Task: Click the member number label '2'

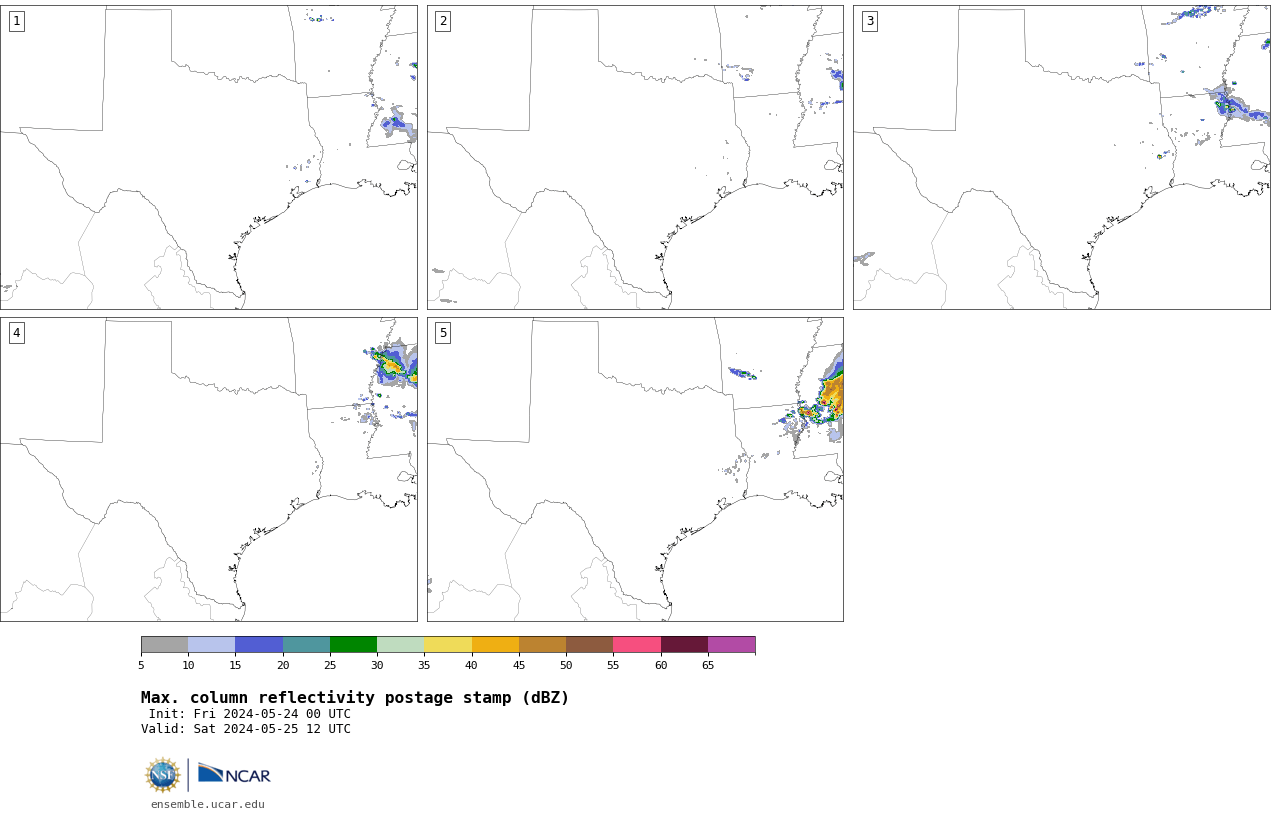Action: click(443, 21)
